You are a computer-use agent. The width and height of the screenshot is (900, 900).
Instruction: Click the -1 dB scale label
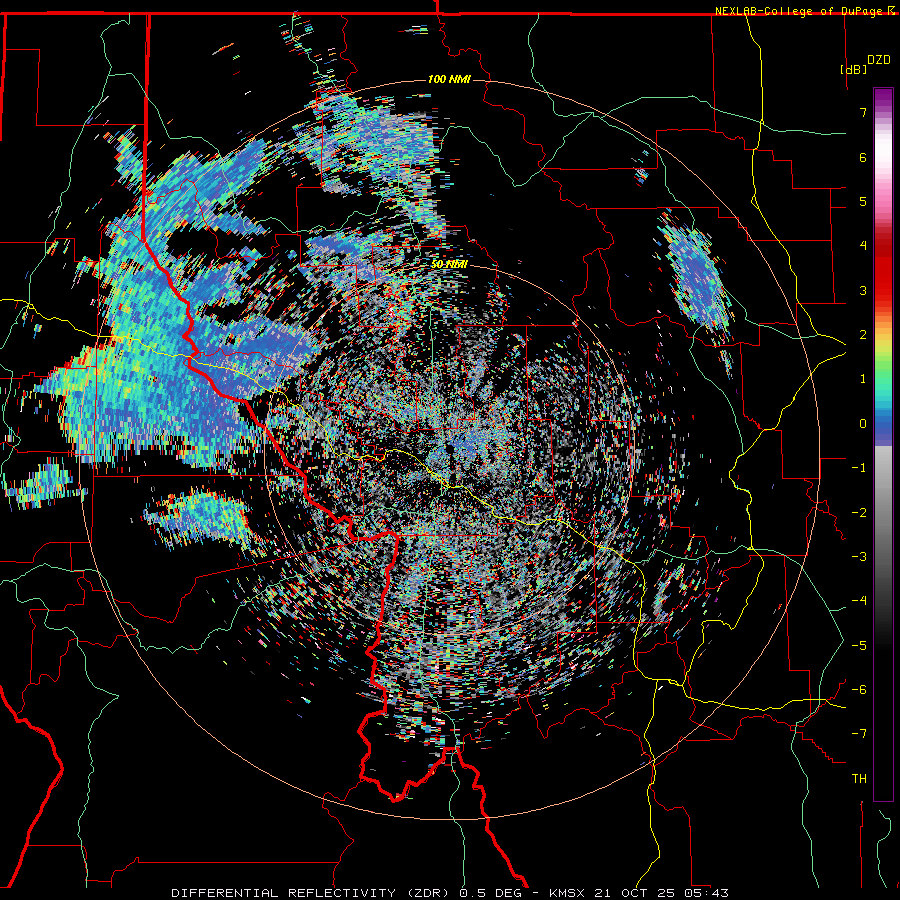pos(859,468)
